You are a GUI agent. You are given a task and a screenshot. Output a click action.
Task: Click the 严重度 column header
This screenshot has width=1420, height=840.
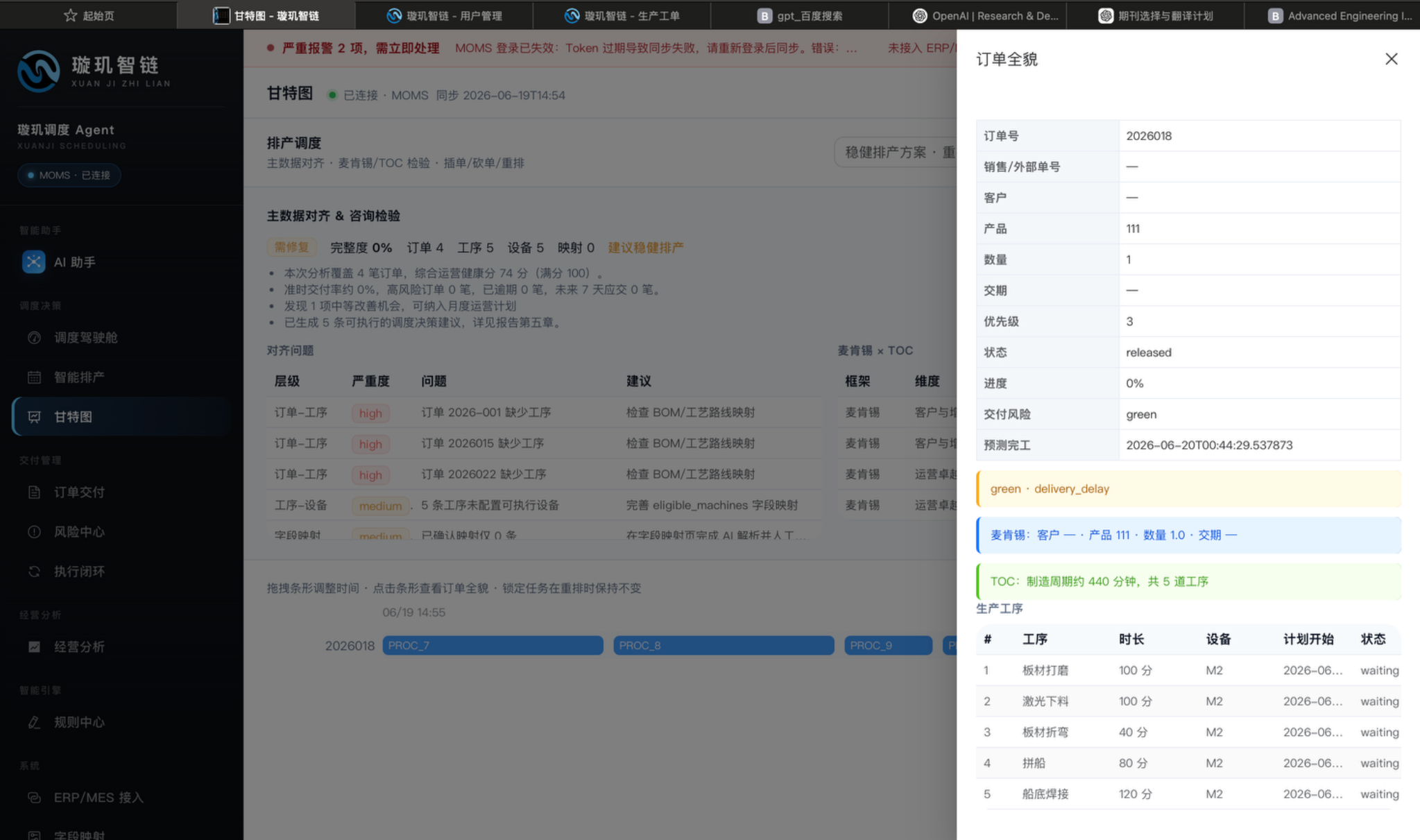[x=370, y=382]
